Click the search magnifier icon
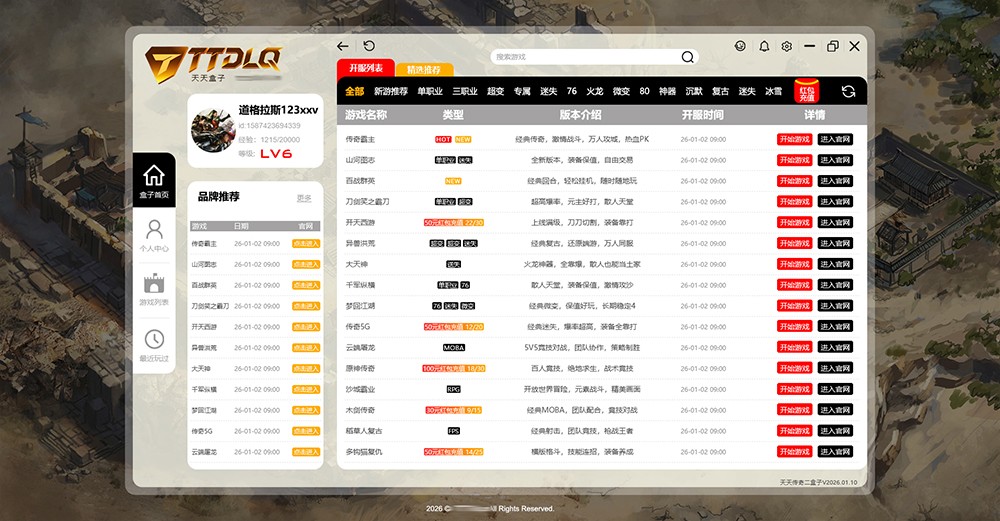 pos(687,57)
